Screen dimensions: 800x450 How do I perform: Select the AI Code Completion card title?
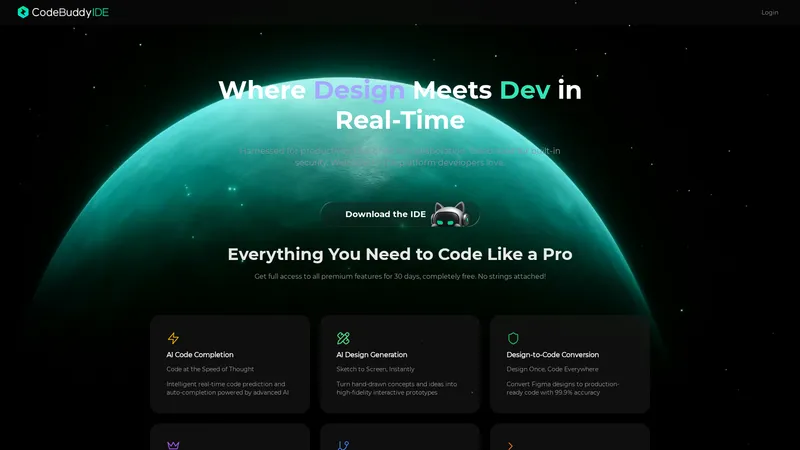click(x=199, y=355)
